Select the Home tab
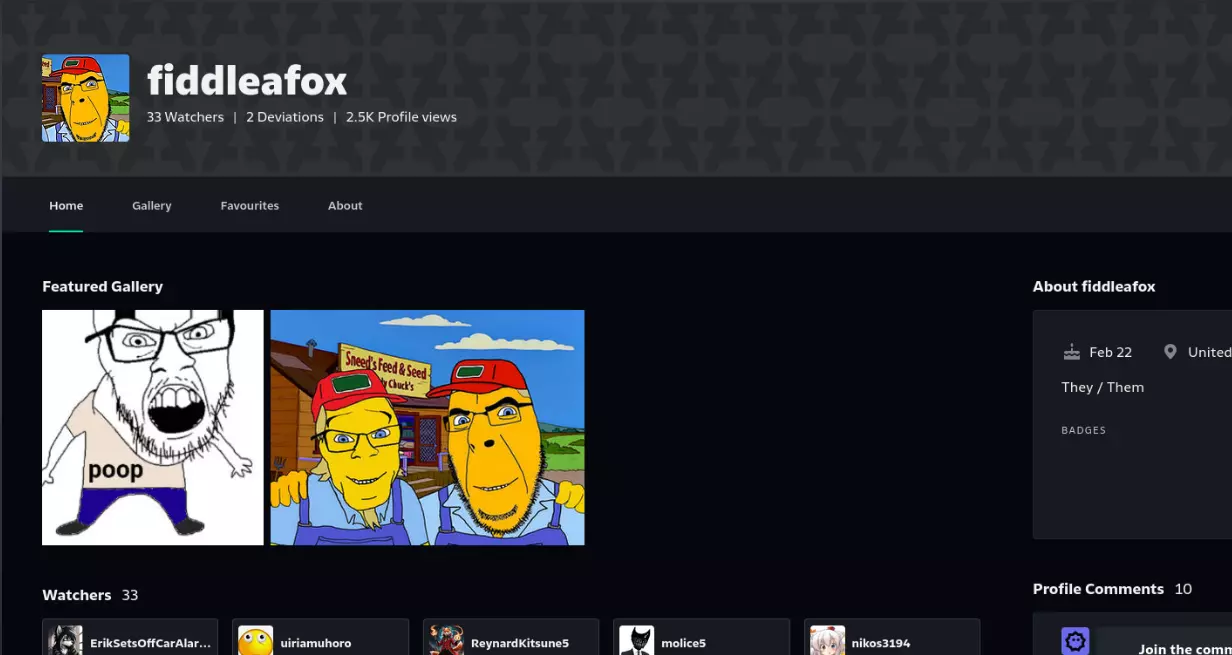The height and width of the screenshot is (655, 1232). [66, 205]
